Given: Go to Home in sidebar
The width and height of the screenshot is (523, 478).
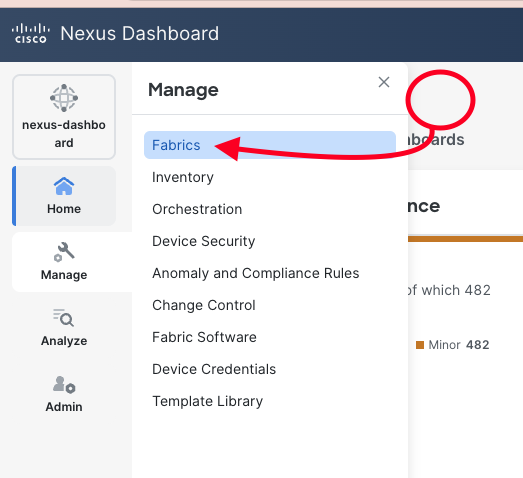Looking at the screenshot, I should [x=64, y=196].
